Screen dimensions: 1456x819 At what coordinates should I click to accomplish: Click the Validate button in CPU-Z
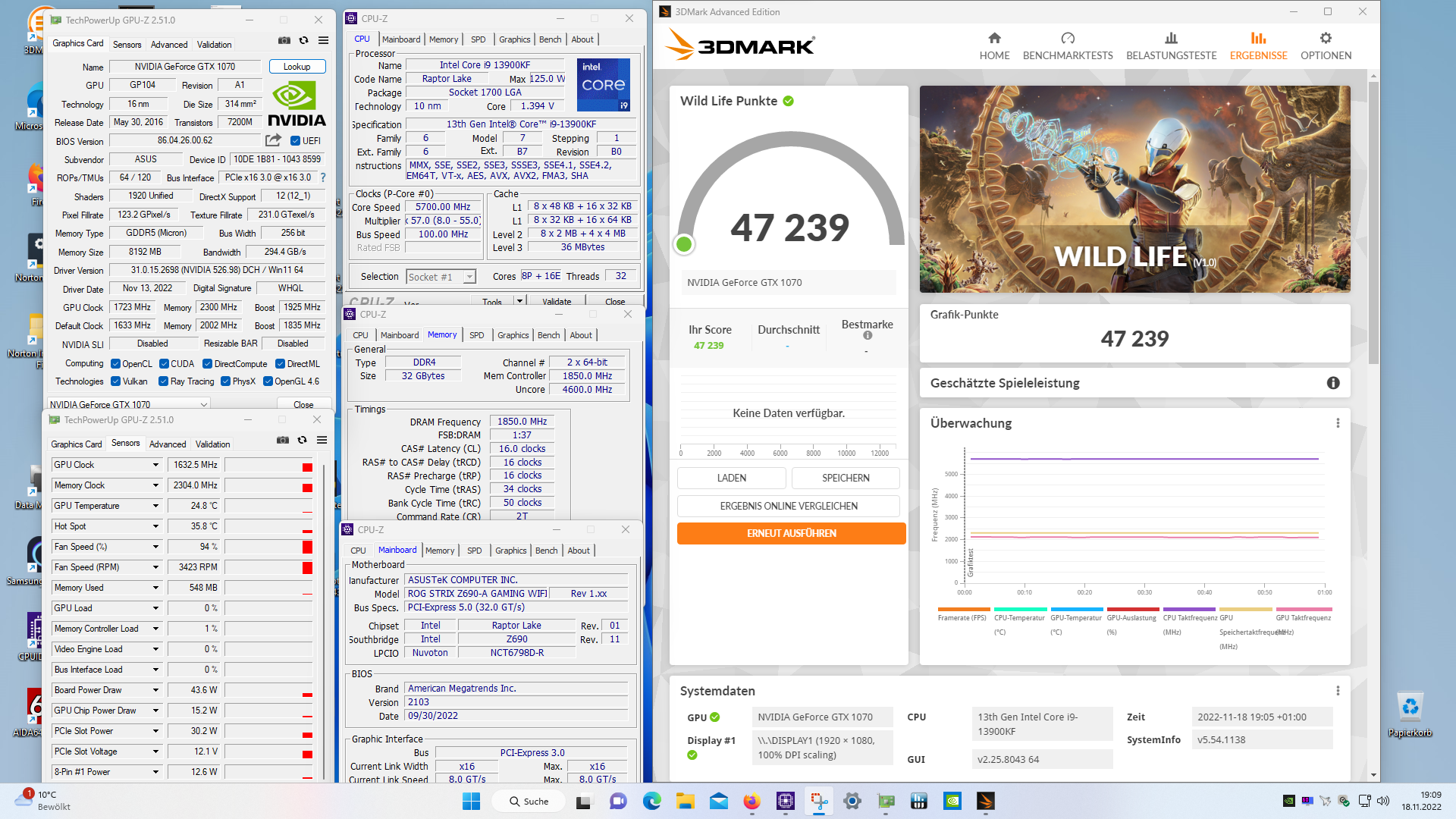557,301
